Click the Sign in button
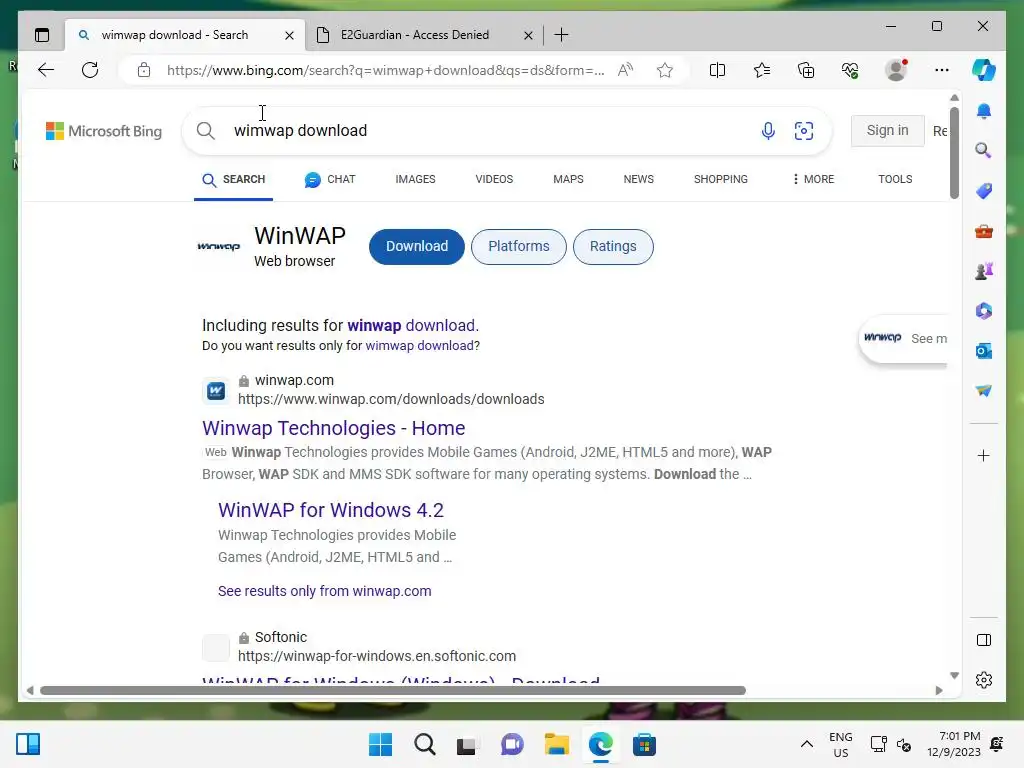 click(887, 131)
